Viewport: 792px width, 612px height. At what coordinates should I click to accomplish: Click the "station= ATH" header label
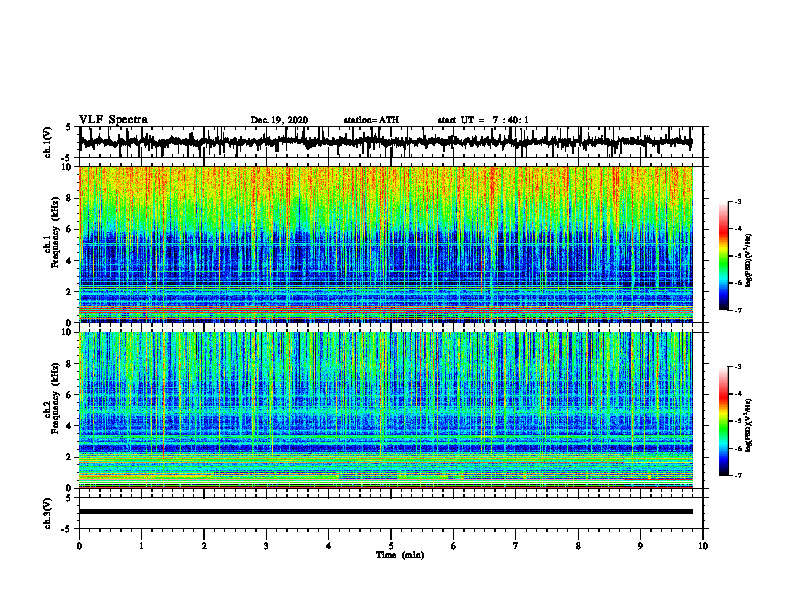(371, 120)
